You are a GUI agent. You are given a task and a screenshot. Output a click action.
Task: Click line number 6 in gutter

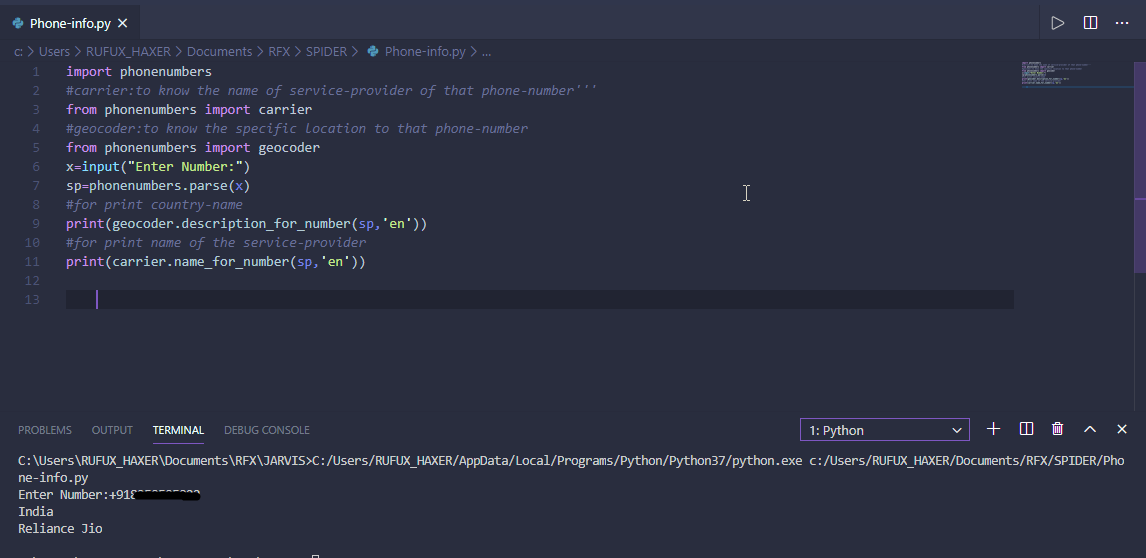37,167
